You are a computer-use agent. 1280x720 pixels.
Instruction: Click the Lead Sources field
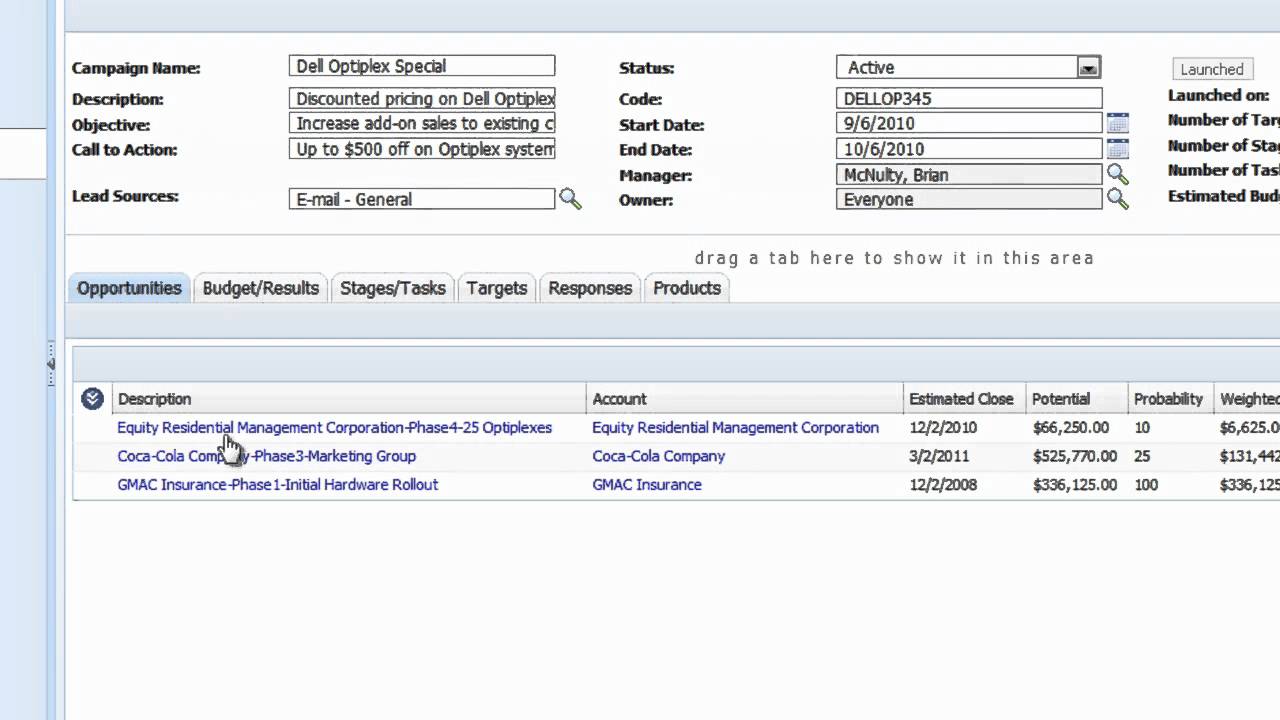(422, 199)
